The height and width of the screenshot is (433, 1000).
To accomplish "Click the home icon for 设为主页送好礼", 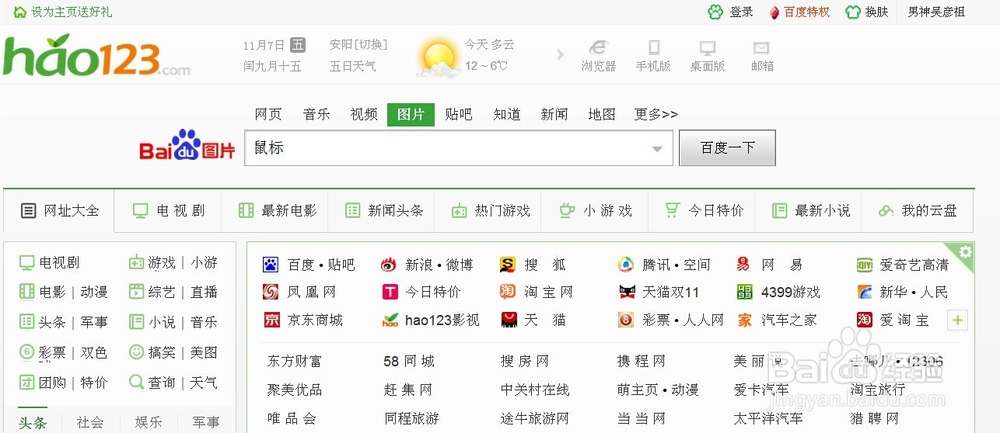I will click(x=20, y=11).
